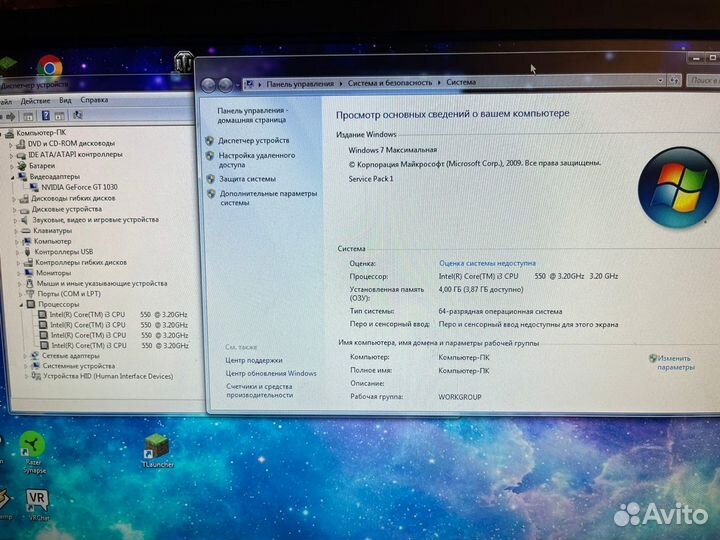Click the back arrow in System window
This screenshot has width=720, height=540.
point(208,85)
